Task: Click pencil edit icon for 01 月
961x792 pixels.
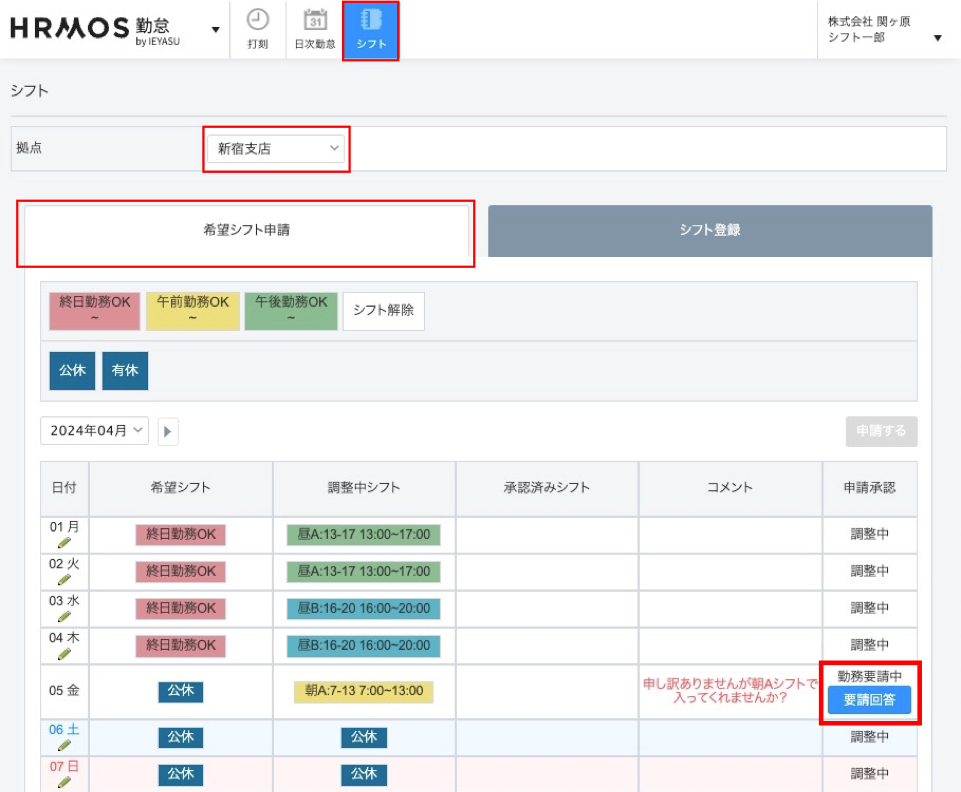Action: coord(64,543)
